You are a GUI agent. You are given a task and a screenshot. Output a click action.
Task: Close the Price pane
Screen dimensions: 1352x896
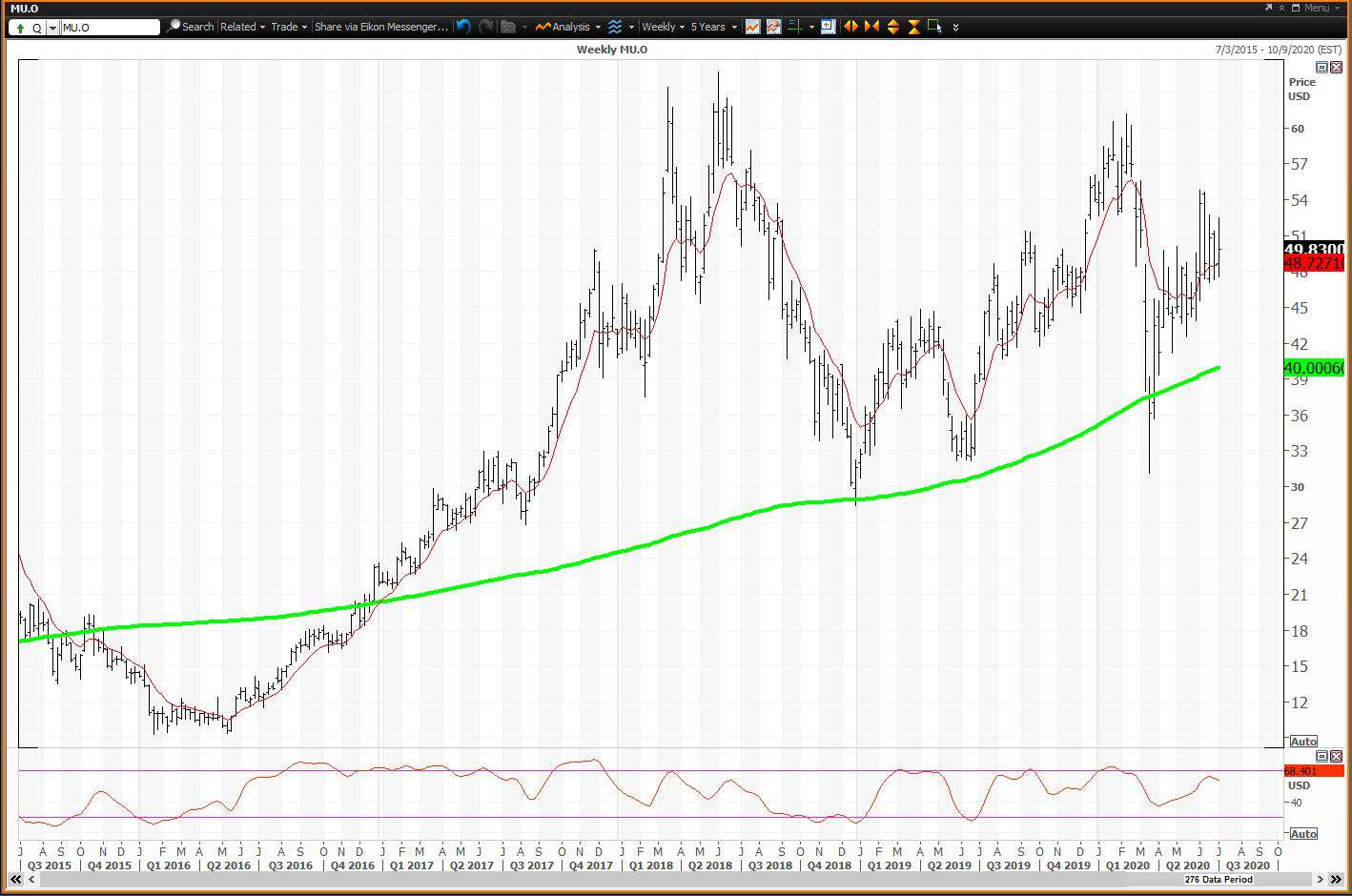1336,67
